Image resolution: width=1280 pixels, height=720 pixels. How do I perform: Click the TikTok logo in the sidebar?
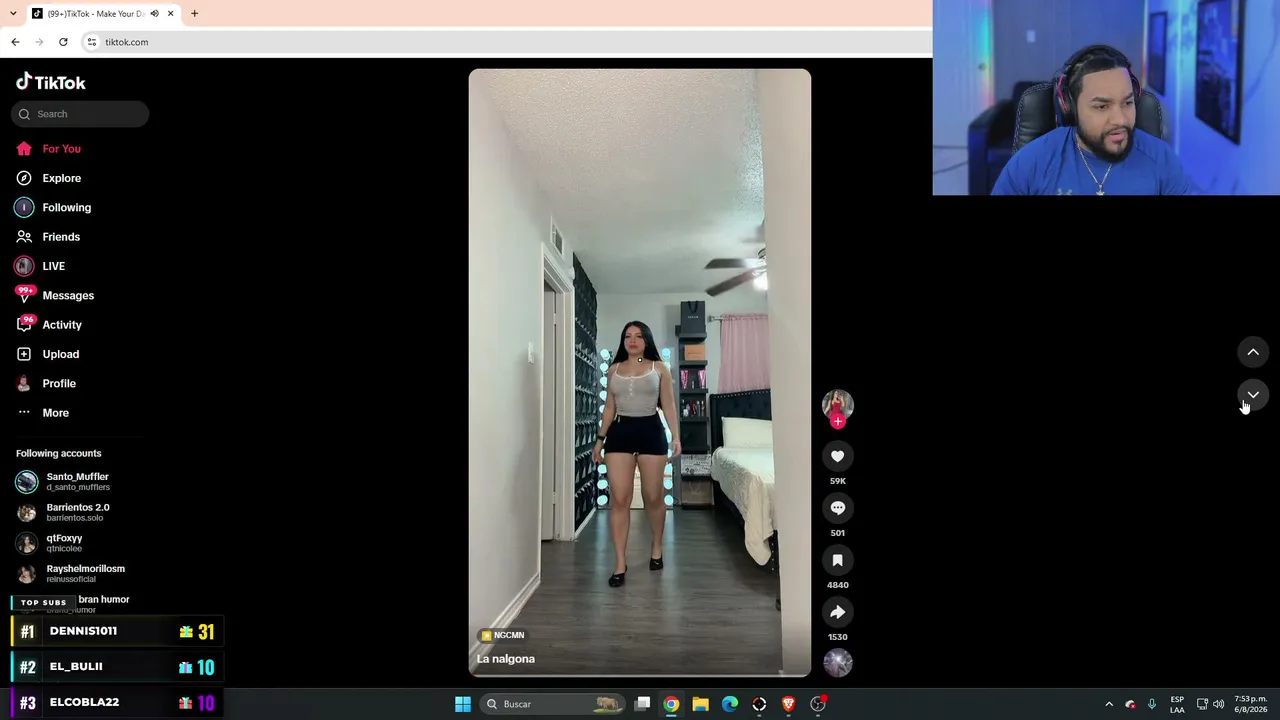point(51,82)
